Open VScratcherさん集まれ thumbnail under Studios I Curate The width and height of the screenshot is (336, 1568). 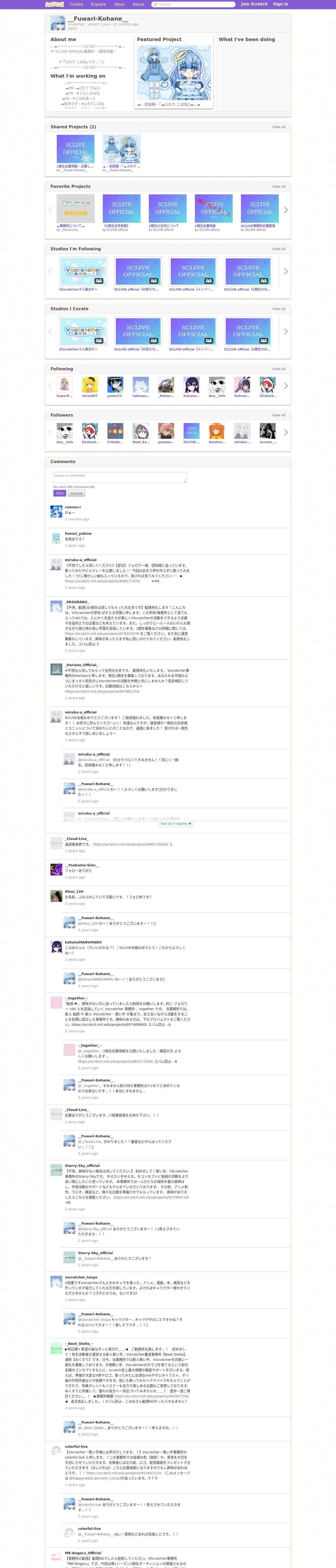pyautogui.click(x=83, y=332)
